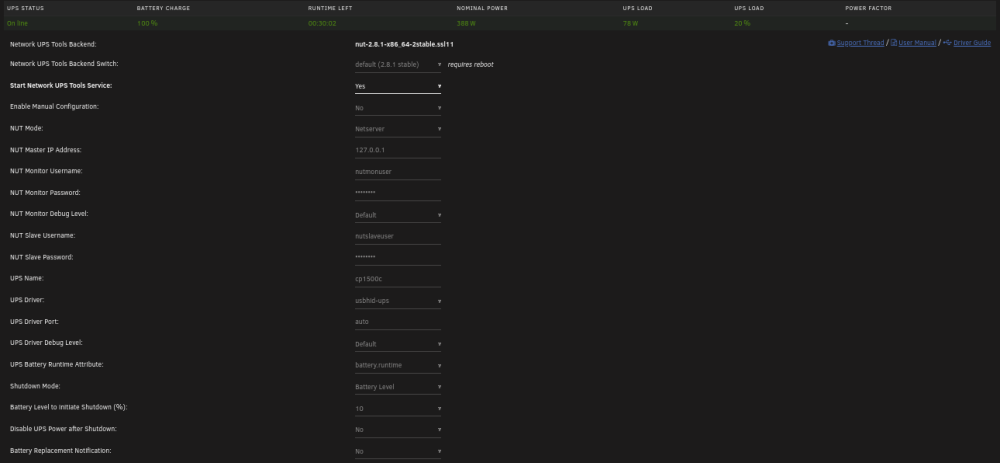Click the 'requires reboot' note
The height and width of the screenshot is (463, 1000).
click(470, 64)
